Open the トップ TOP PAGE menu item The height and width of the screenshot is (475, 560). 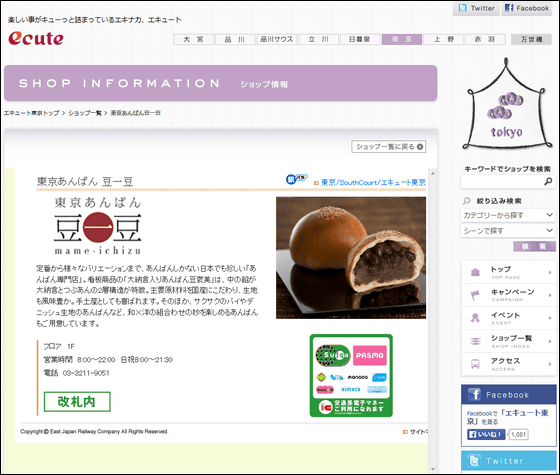[x=509, y=272]
